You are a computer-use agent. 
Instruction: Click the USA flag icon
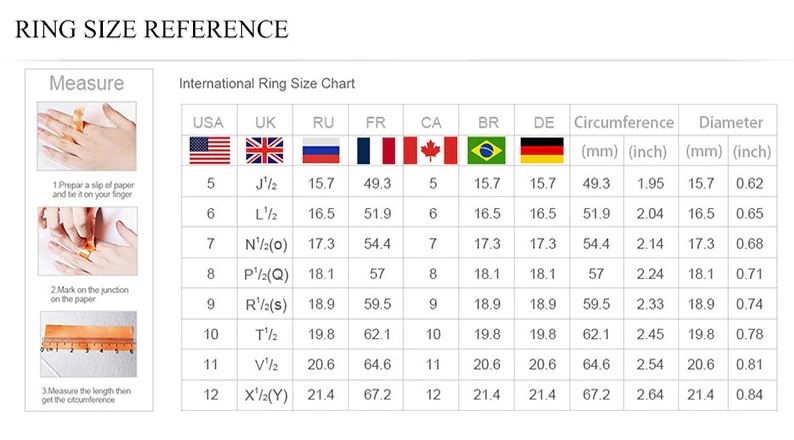[x=210, y=151]
